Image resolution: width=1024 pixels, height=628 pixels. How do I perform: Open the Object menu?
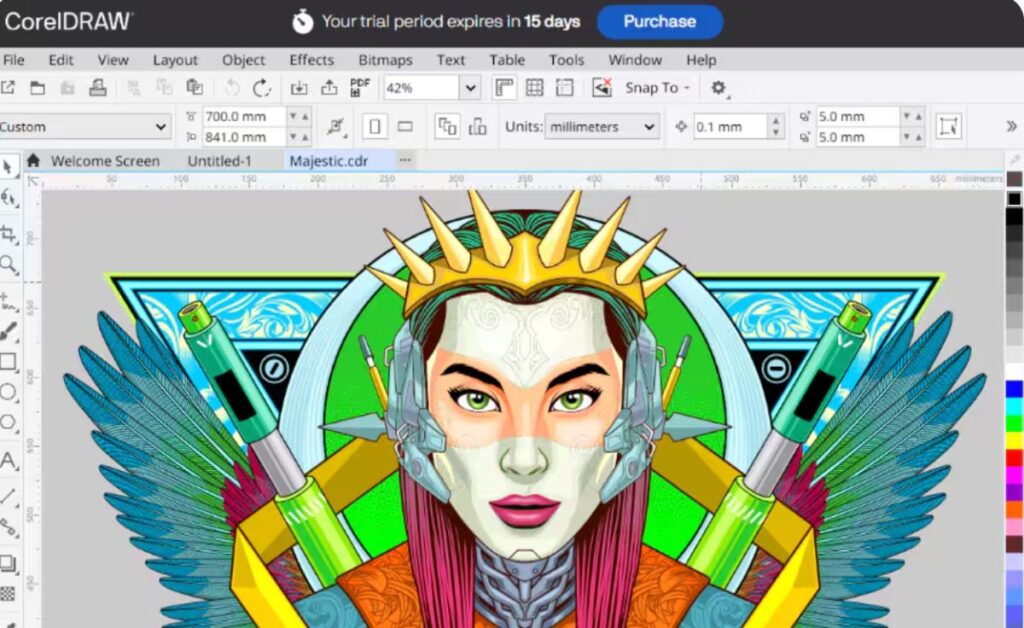click(243, 60)
